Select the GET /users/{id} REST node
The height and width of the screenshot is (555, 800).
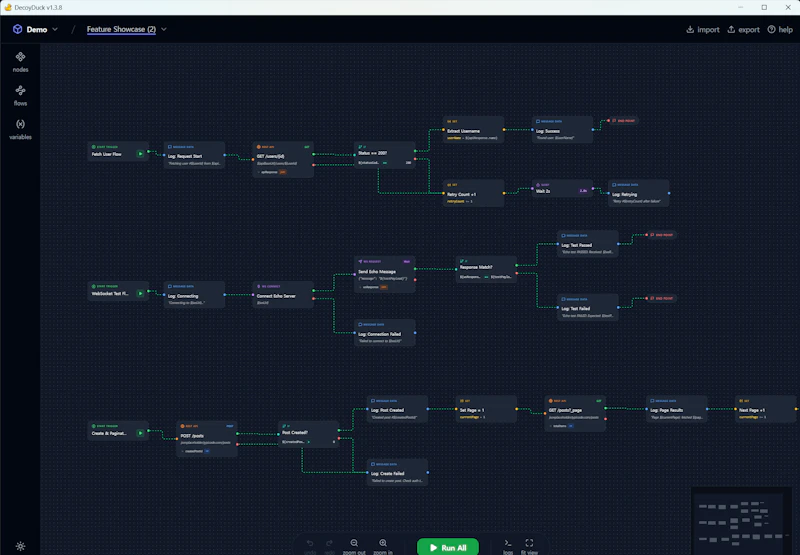pos(283,160)
